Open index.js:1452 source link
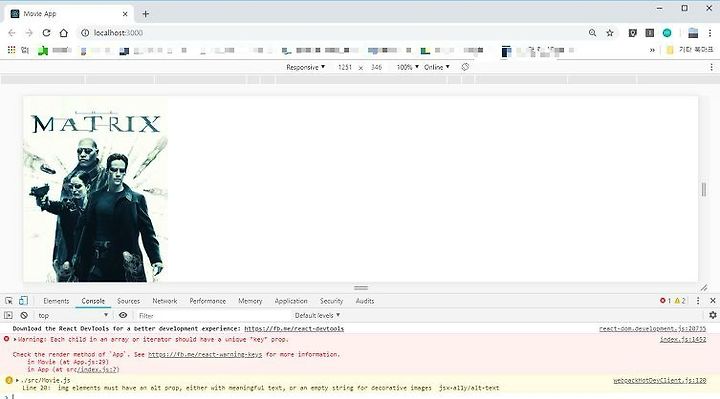Screen dimensions: 720x399 pos(683,339)
